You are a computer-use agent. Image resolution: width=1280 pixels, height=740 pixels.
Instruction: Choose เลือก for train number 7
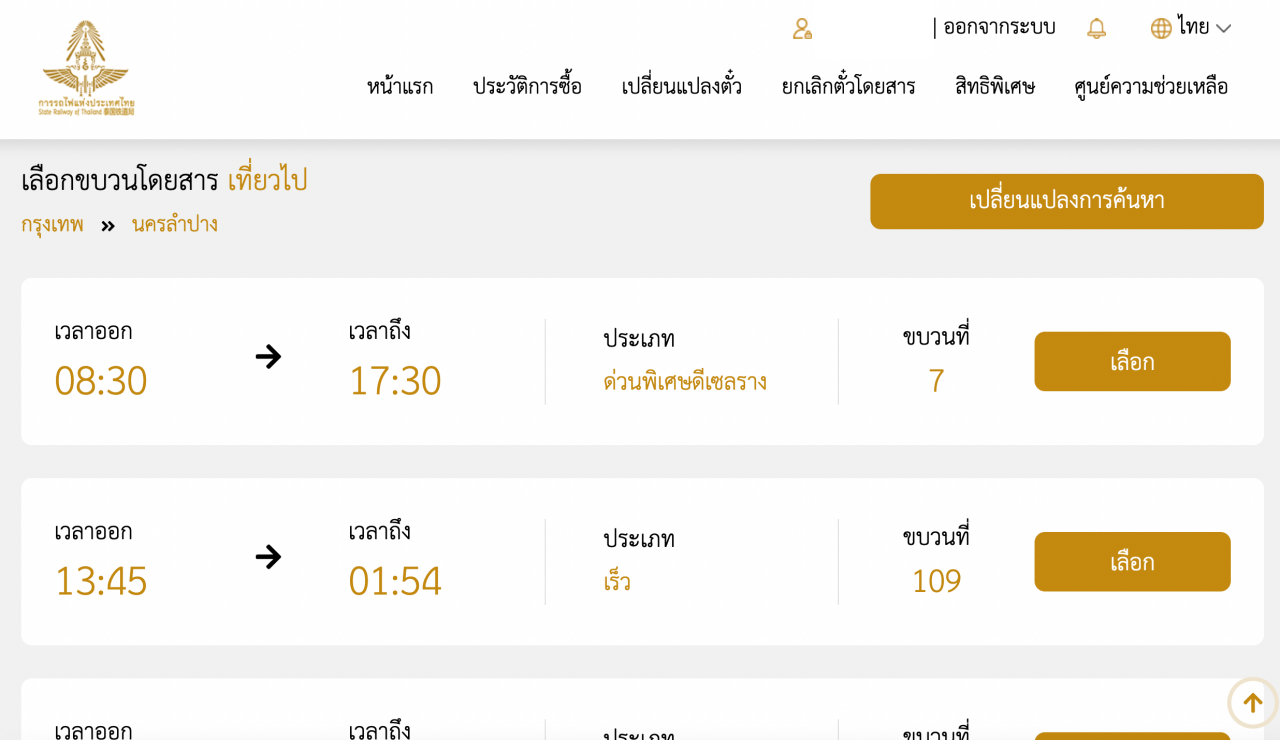pyautogui.click(x=1132, y=361)
